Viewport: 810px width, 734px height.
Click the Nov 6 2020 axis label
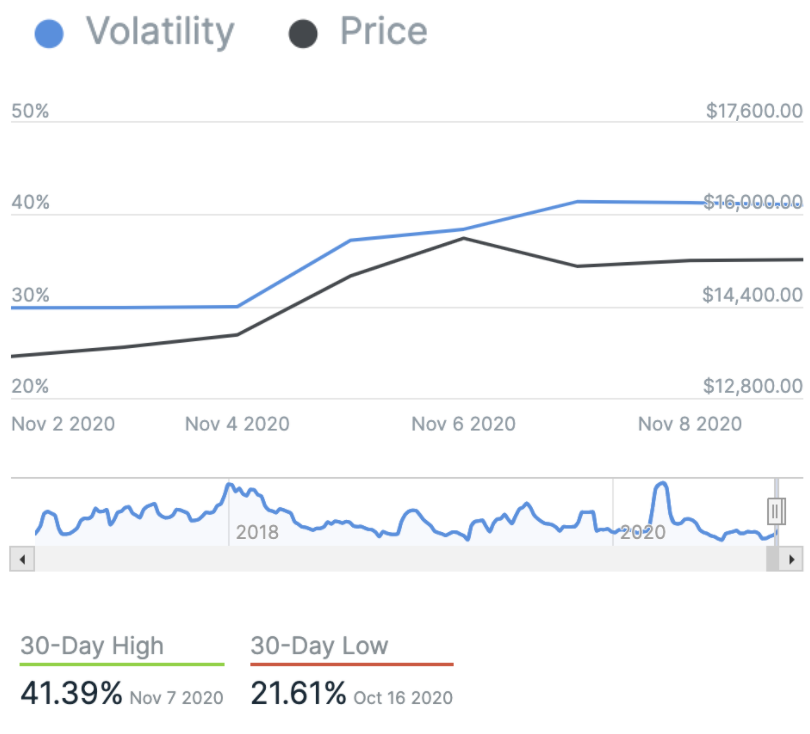463,424
